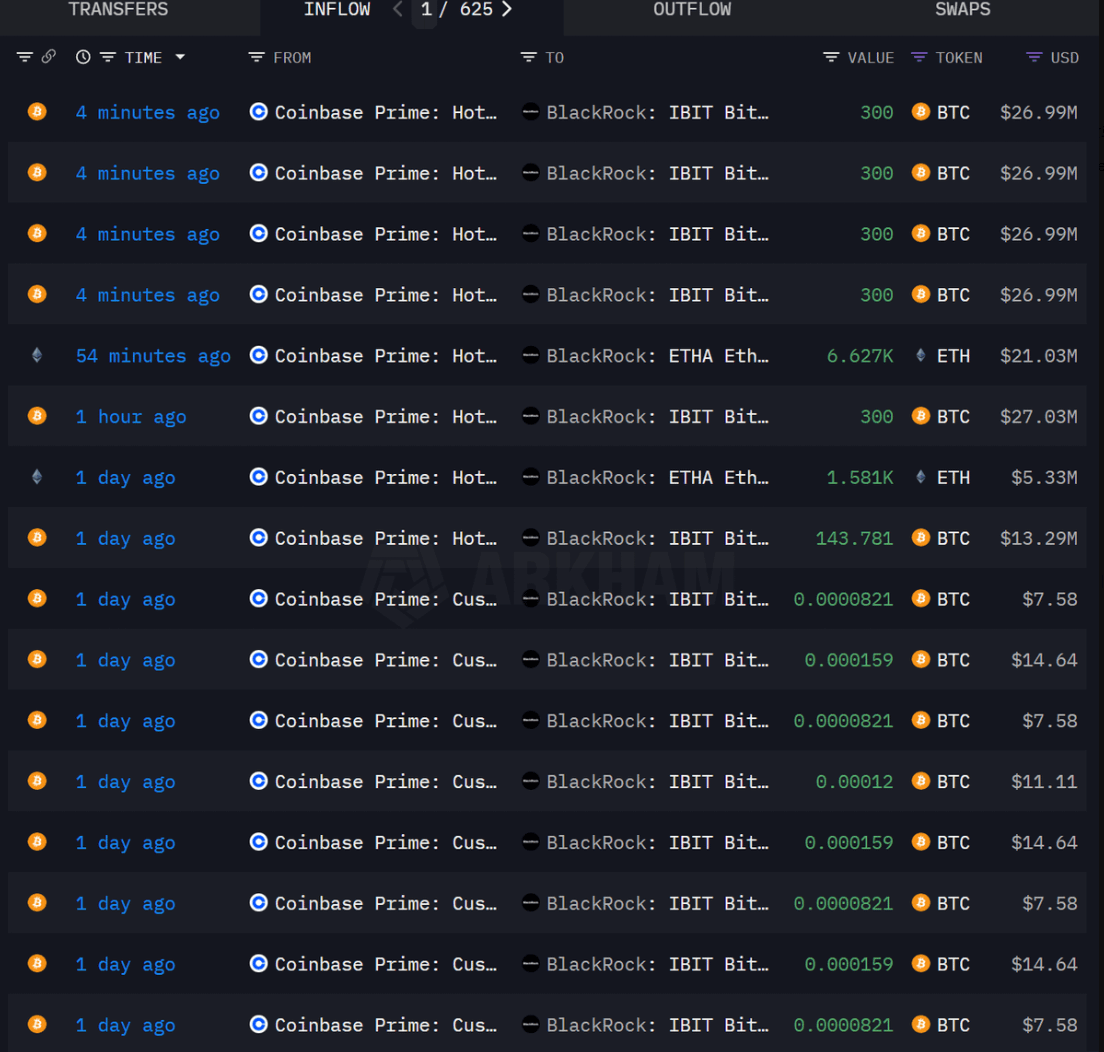Click BlackRock logo icon in $21.03M row

(530, 356)
